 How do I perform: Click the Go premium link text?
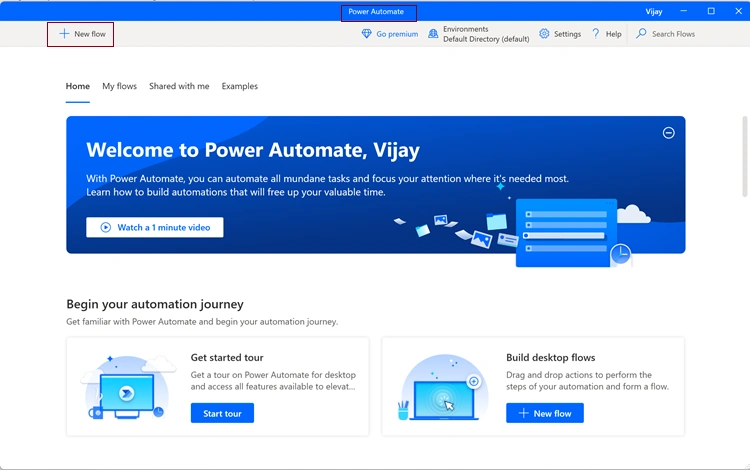coord(397,34)
